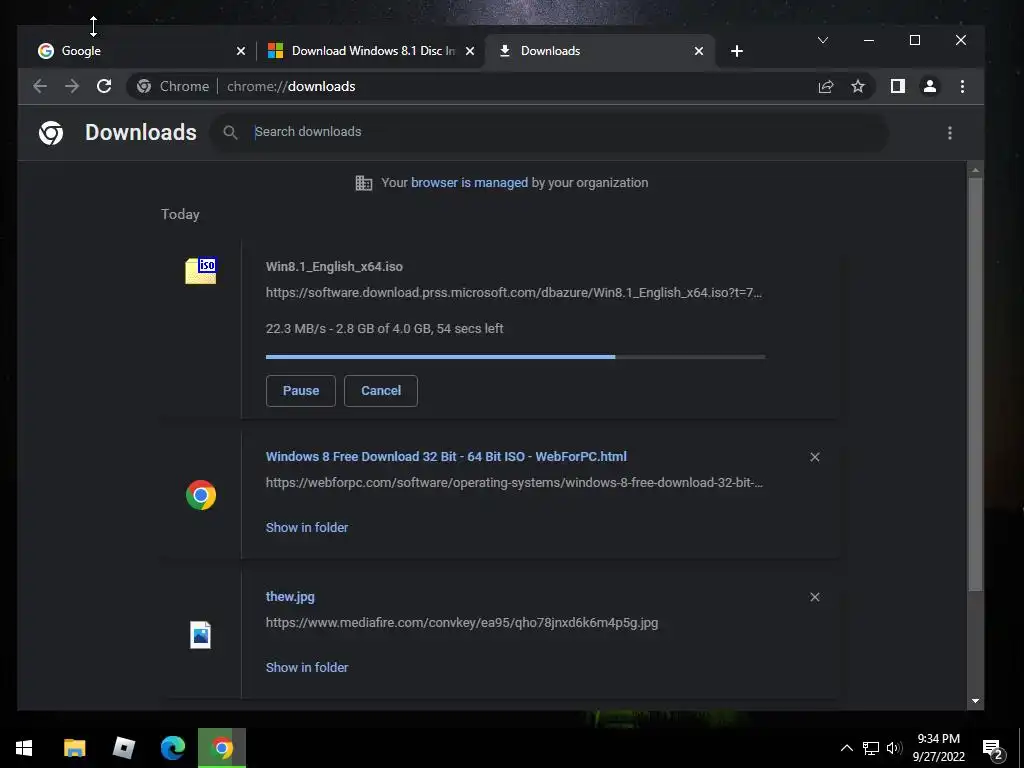The width and height of the screenshot is (1024, 768).
Task: Click the image file icon for thew.jpg
Action: (200, 635)
